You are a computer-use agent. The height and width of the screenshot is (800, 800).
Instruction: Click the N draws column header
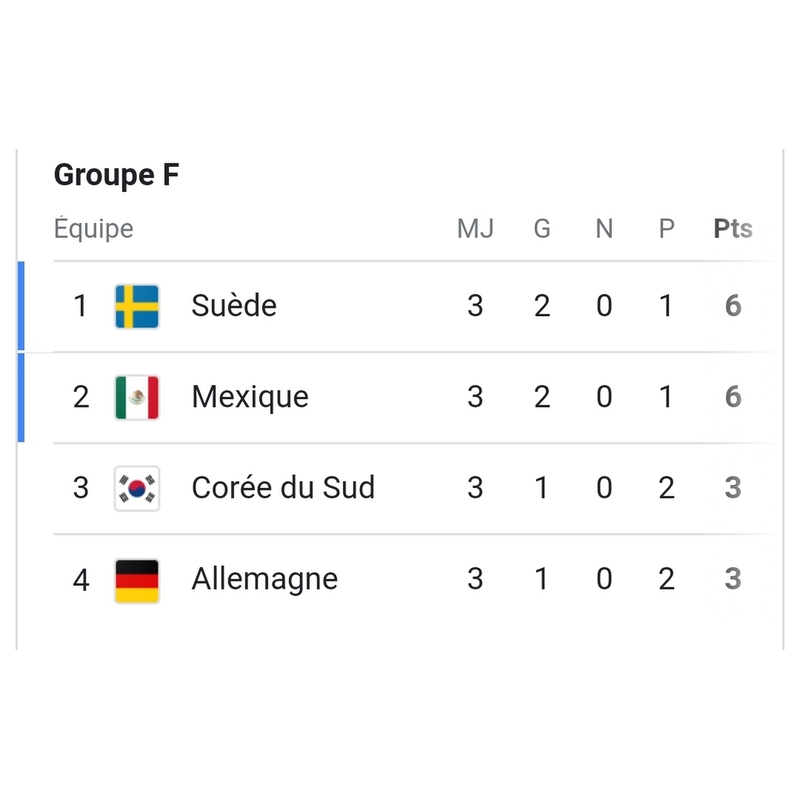pyautogui.click(x=604, y=229)
